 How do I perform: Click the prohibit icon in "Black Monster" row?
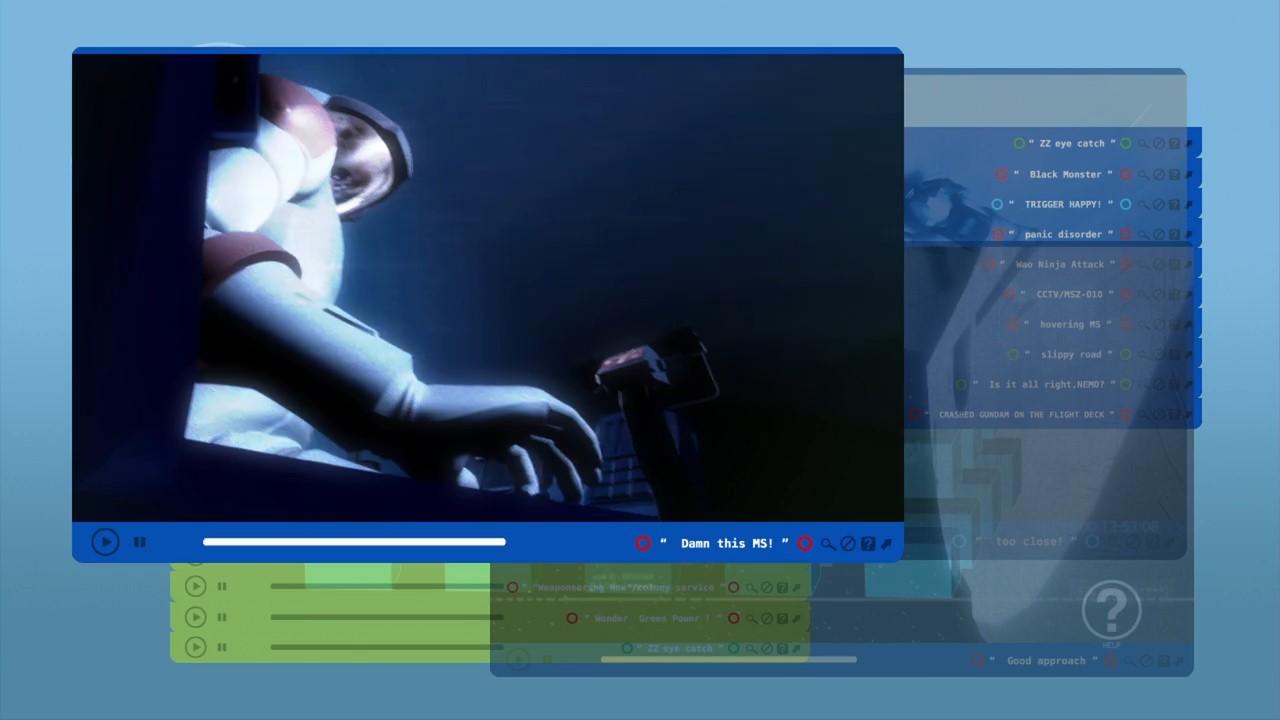coord(1159,174)
